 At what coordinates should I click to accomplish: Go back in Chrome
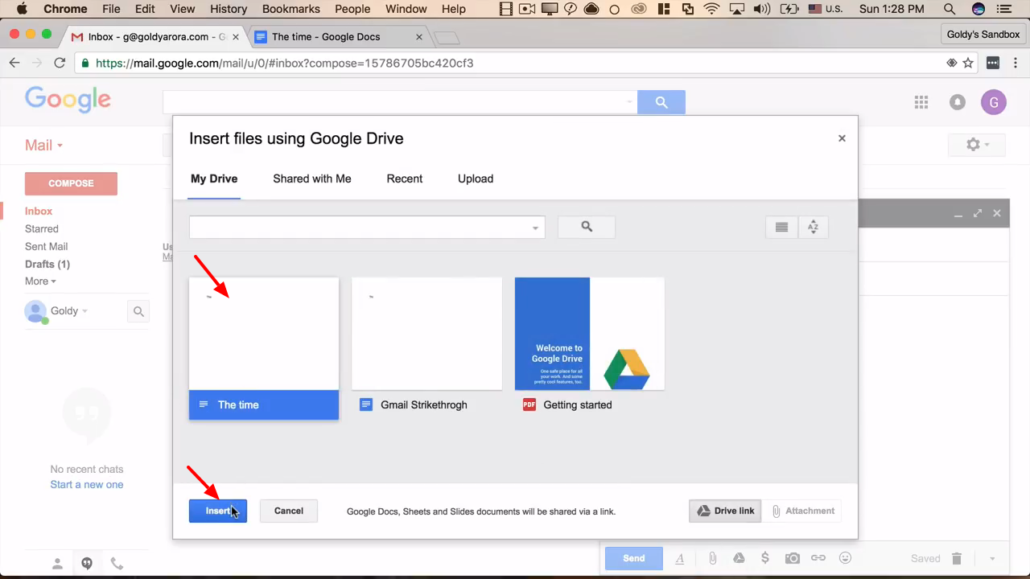[x=14, y=63]
